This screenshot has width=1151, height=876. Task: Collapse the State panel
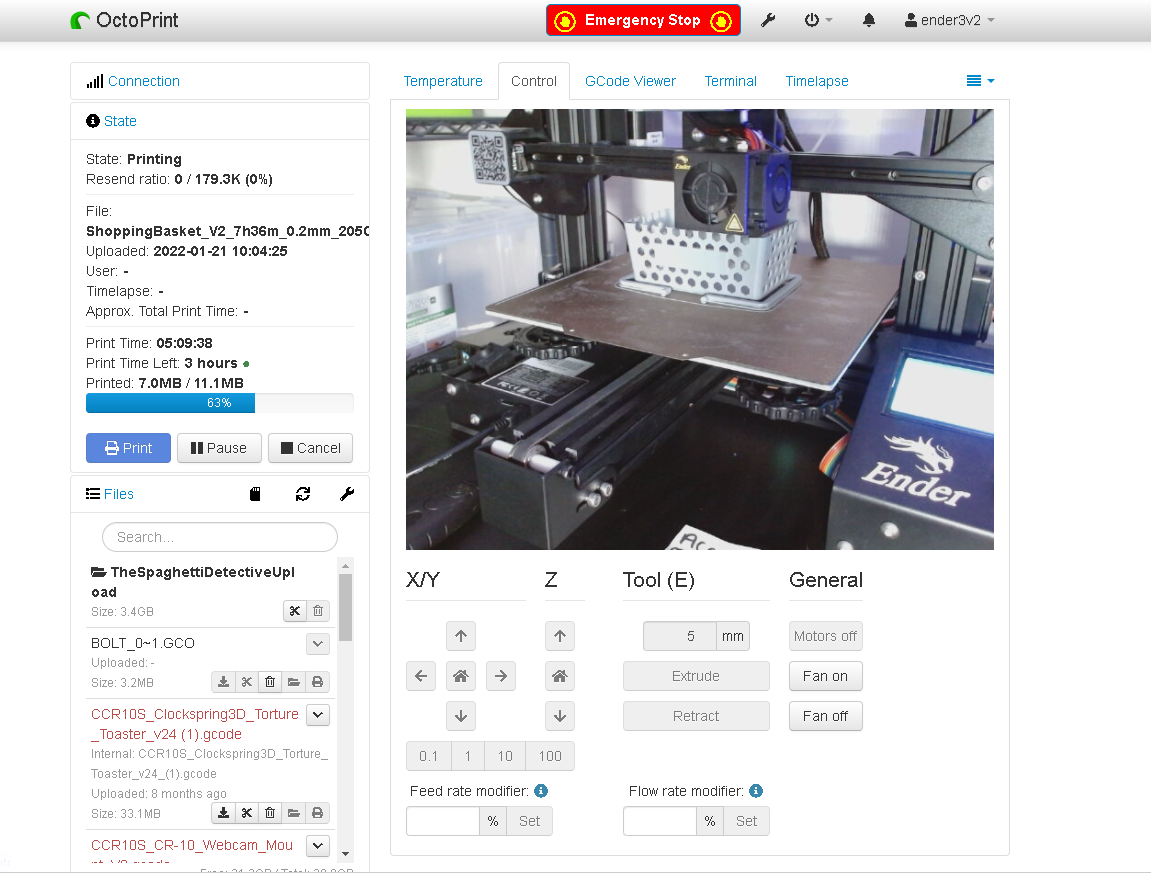coord(120,121)
